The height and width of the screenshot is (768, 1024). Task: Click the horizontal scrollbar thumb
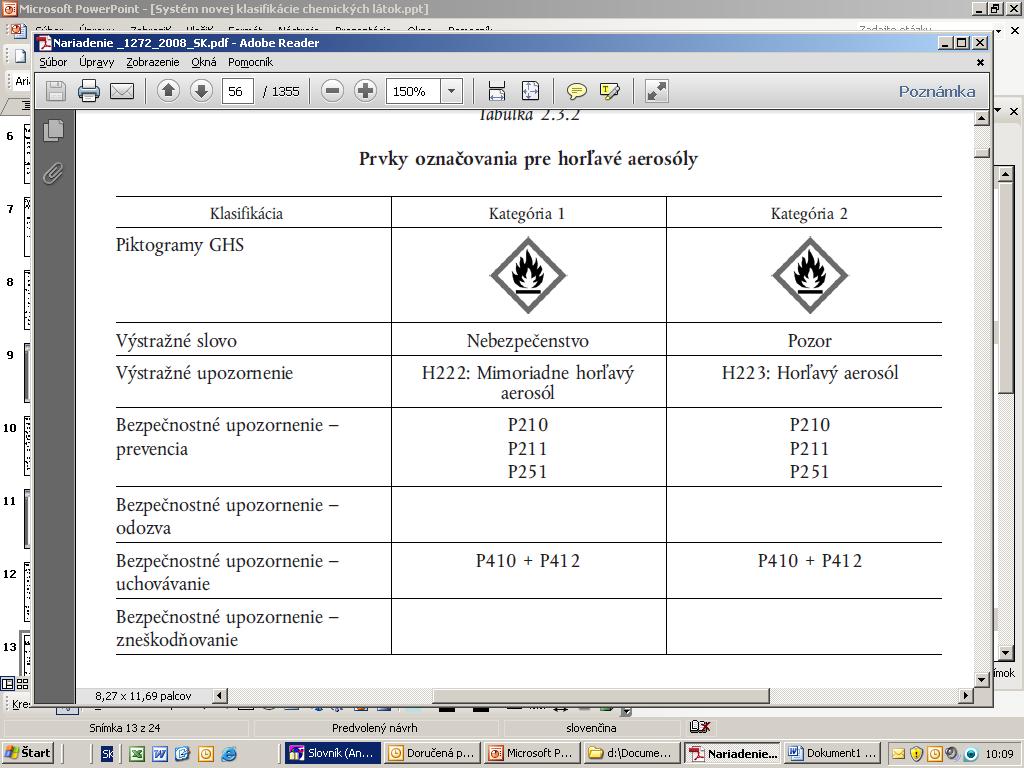(601, 696)
